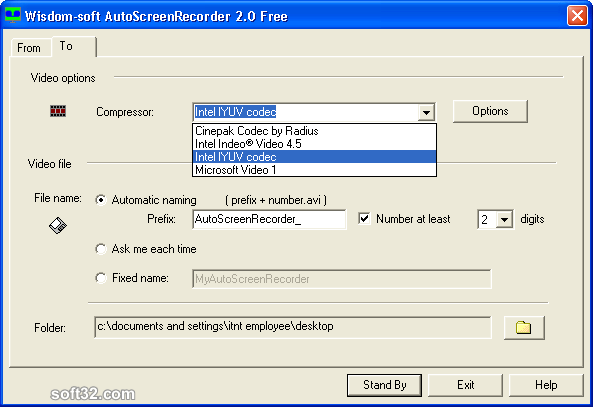Uncheck Number at least checkbox
The height and width of the screenshot is (407, 593).
pyautogui.click(x=364, y=219)
